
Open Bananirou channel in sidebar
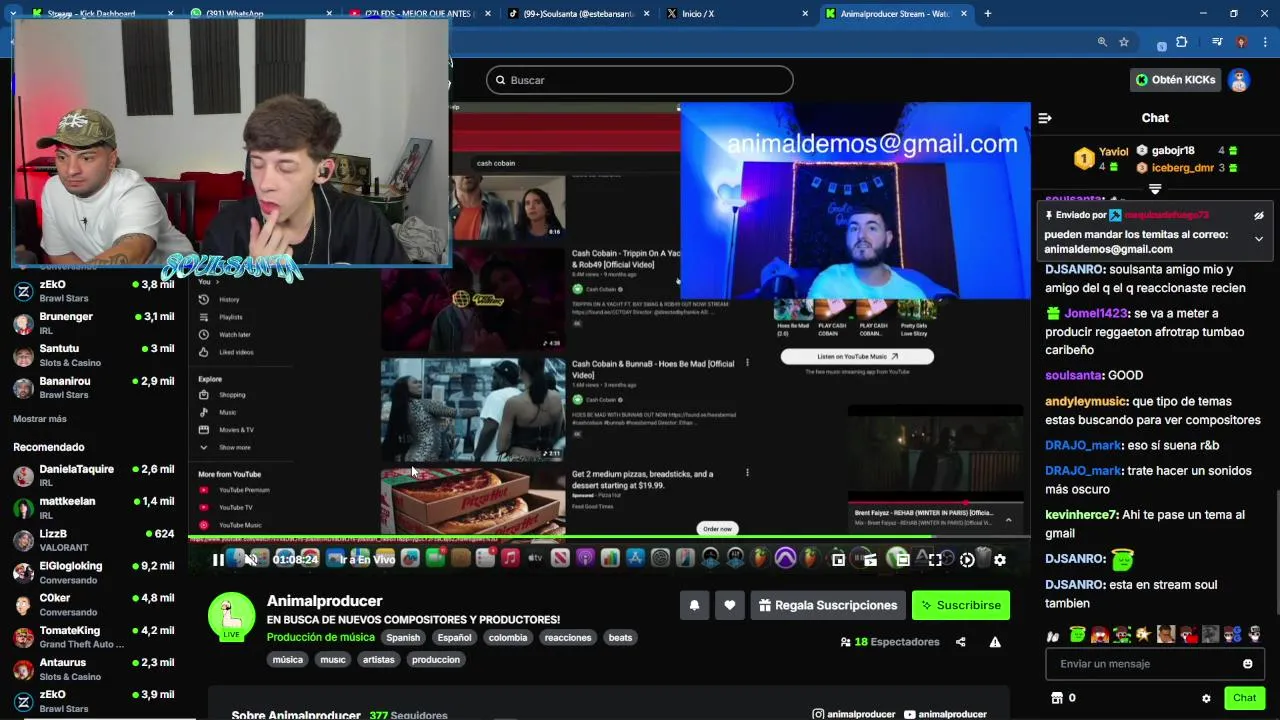tap(95, 388)
